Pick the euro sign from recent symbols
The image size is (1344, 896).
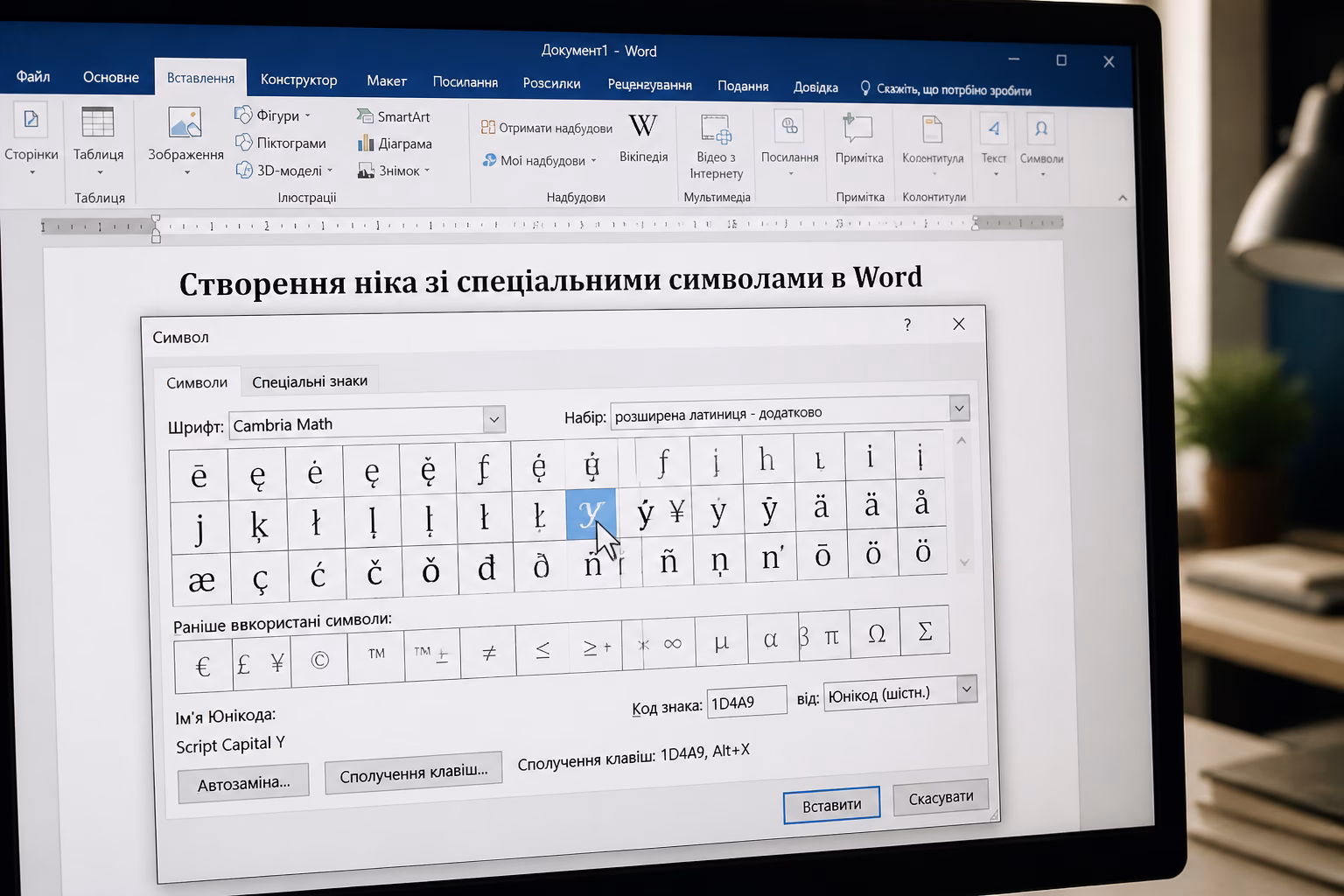[203, 666]
